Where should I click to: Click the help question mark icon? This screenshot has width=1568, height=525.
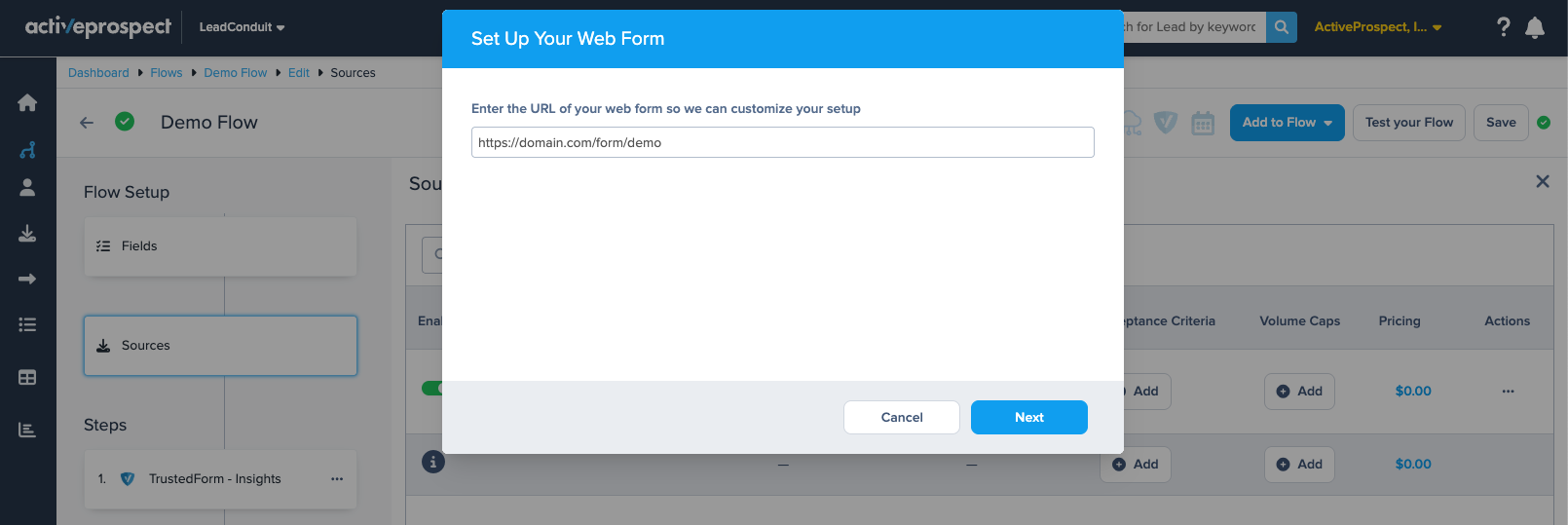click(1504, 27)
